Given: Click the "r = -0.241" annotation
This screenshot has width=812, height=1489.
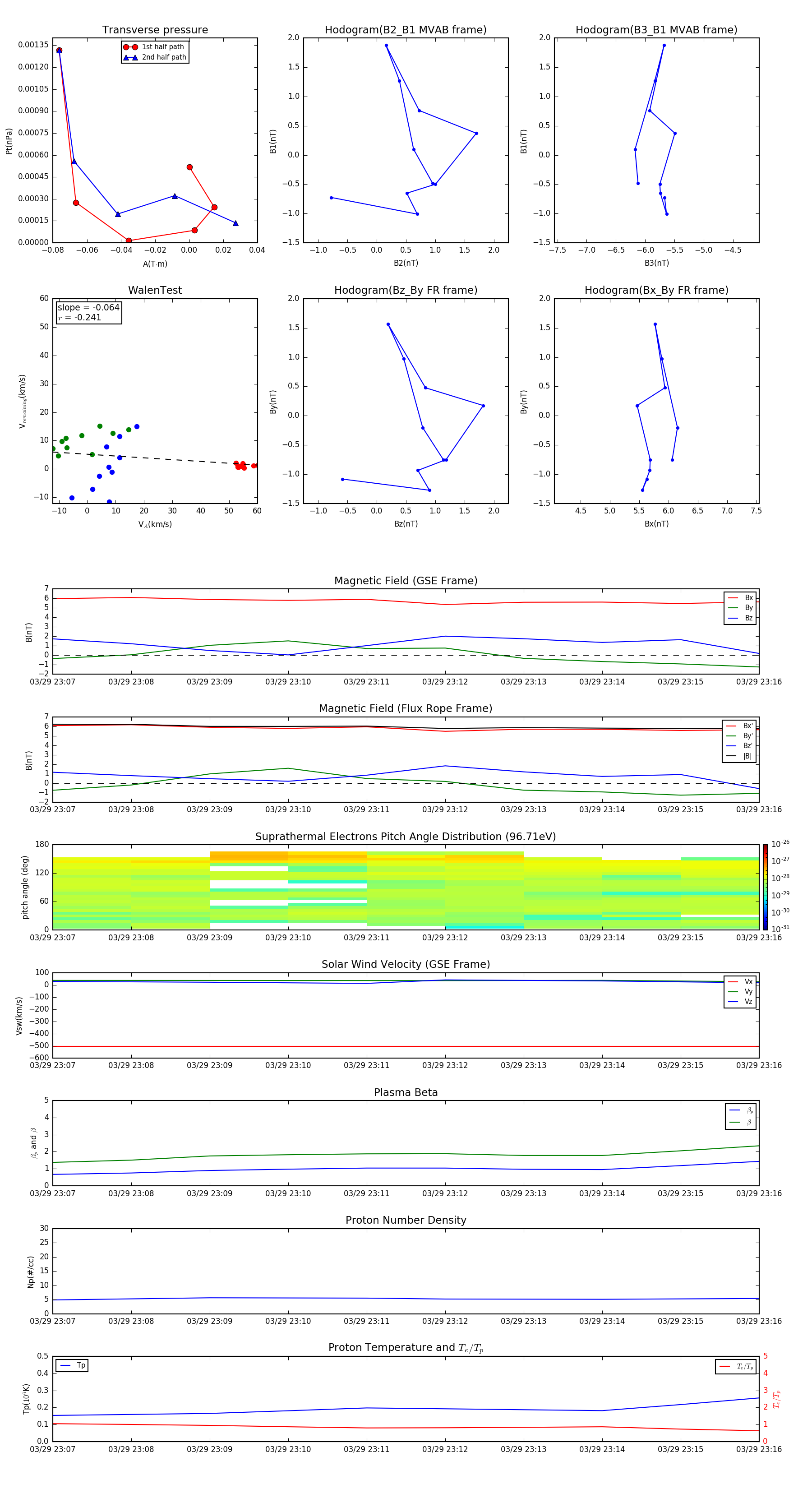Looking at the screenshot, I should pyautogui.click(x=80, y=317).
